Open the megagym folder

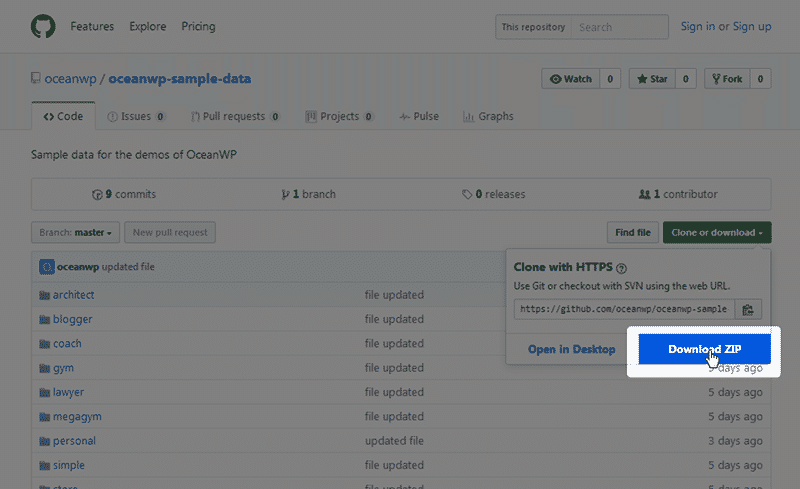[x=77, y=417]
